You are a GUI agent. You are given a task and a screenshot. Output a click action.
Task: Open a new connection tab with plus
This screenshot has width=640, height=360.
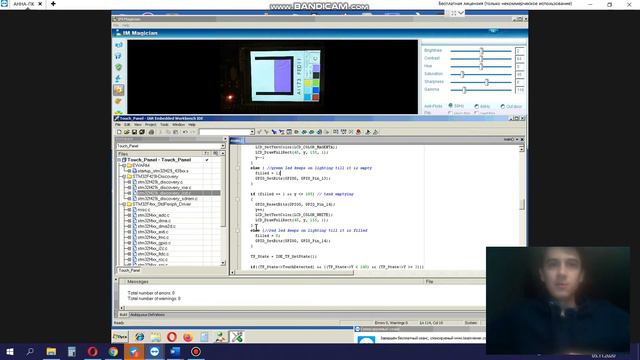[53, 4]
